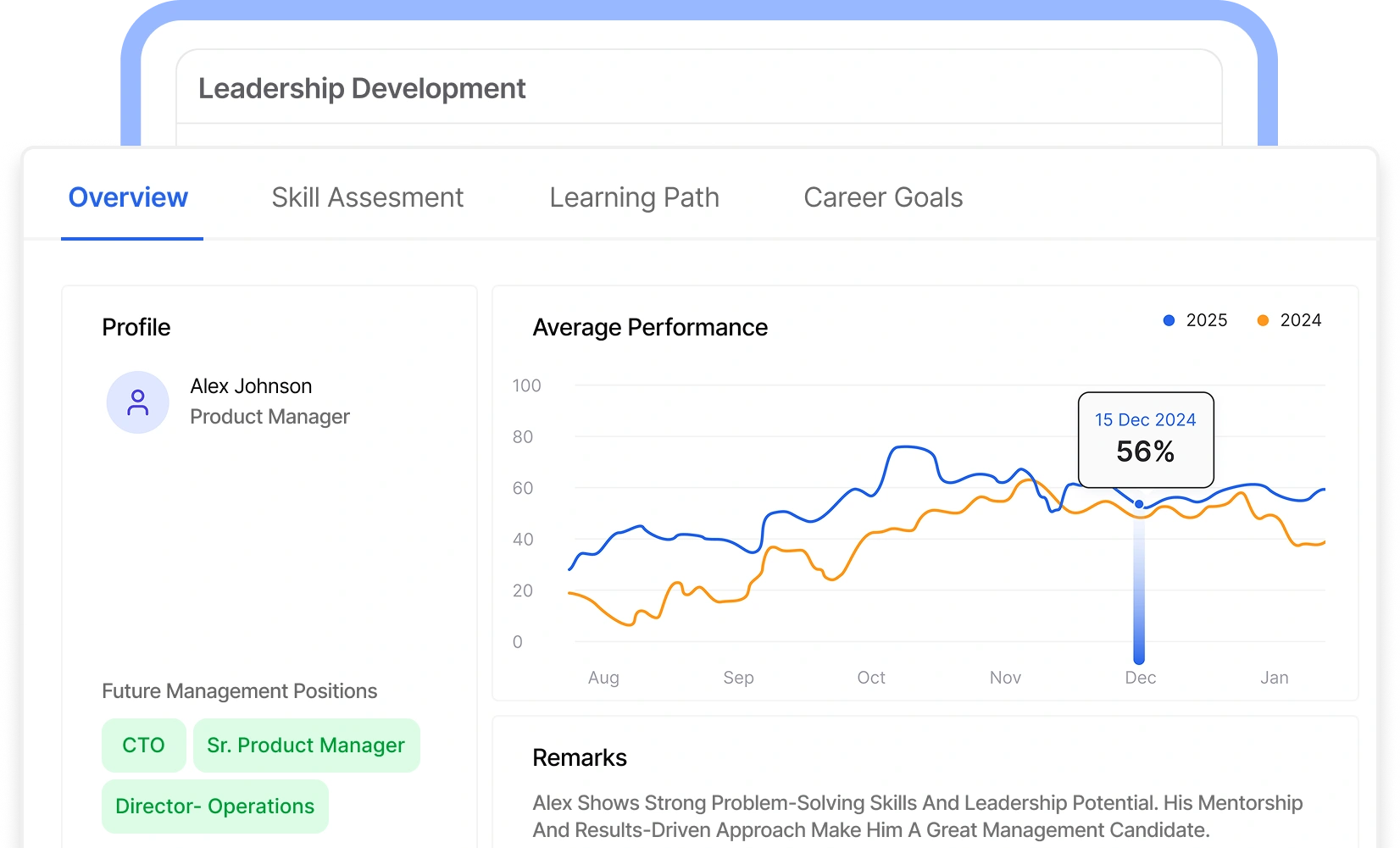The width and height of the screenshot is (1400, 848).
Task: Click the 56% value in tooltip
Action: (1146, 452)
